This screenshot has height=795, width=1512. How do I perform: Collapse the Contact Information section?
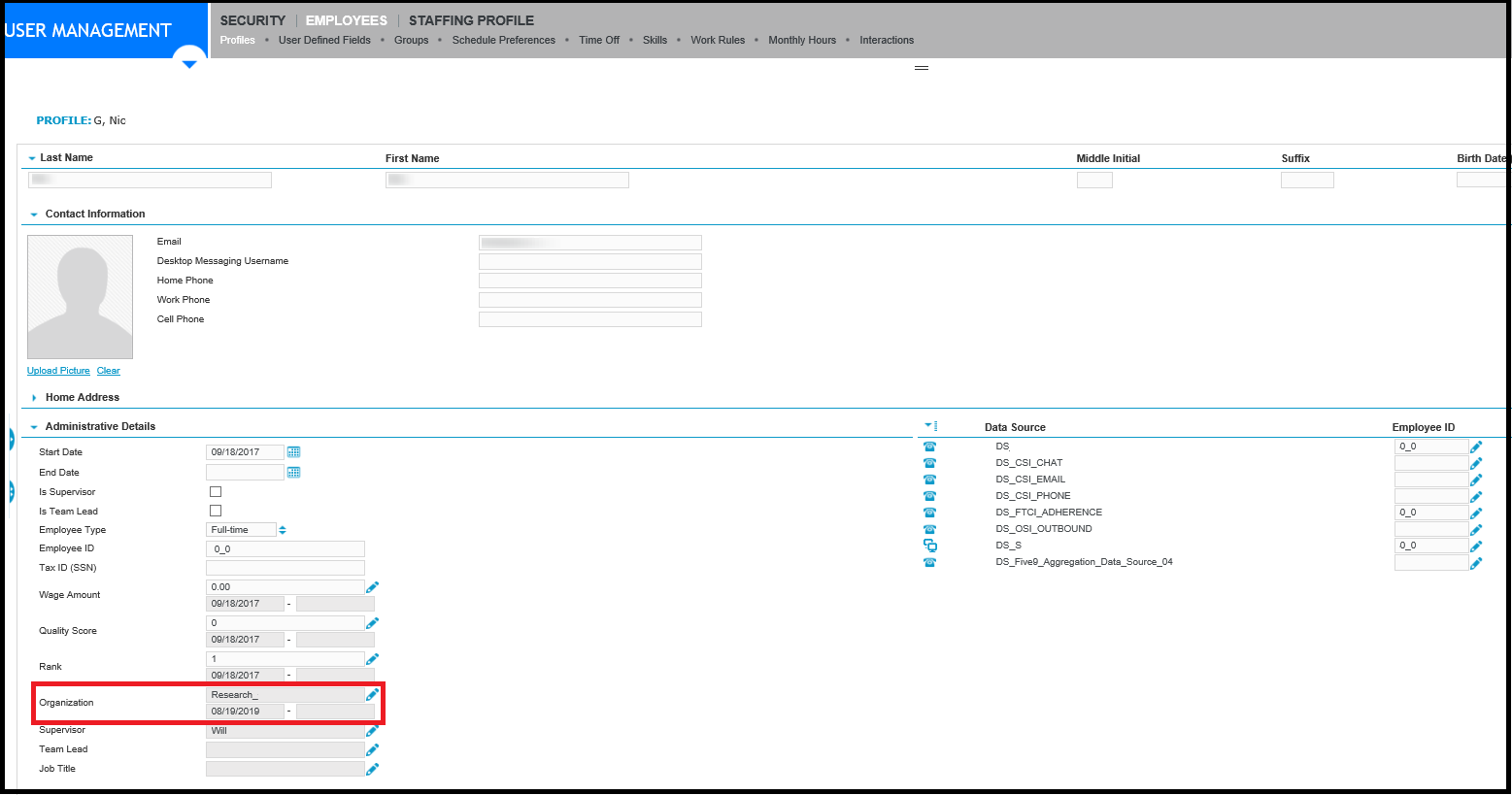[x=34, y=215]
